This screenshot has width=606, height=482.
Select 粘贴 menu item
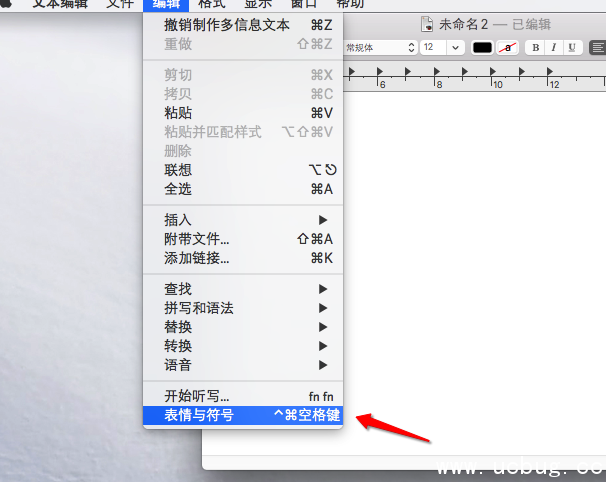(x=243, y=113)
